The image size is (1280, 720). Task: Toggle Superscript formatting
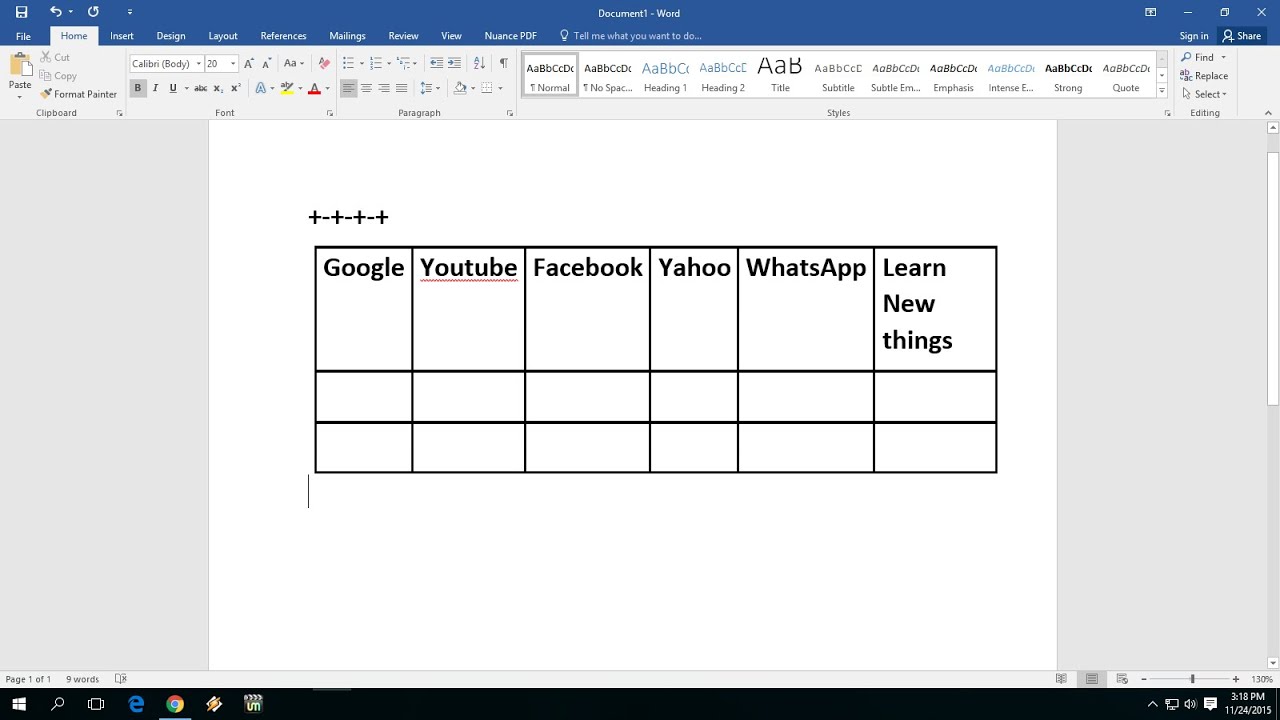tap(234, 88)
